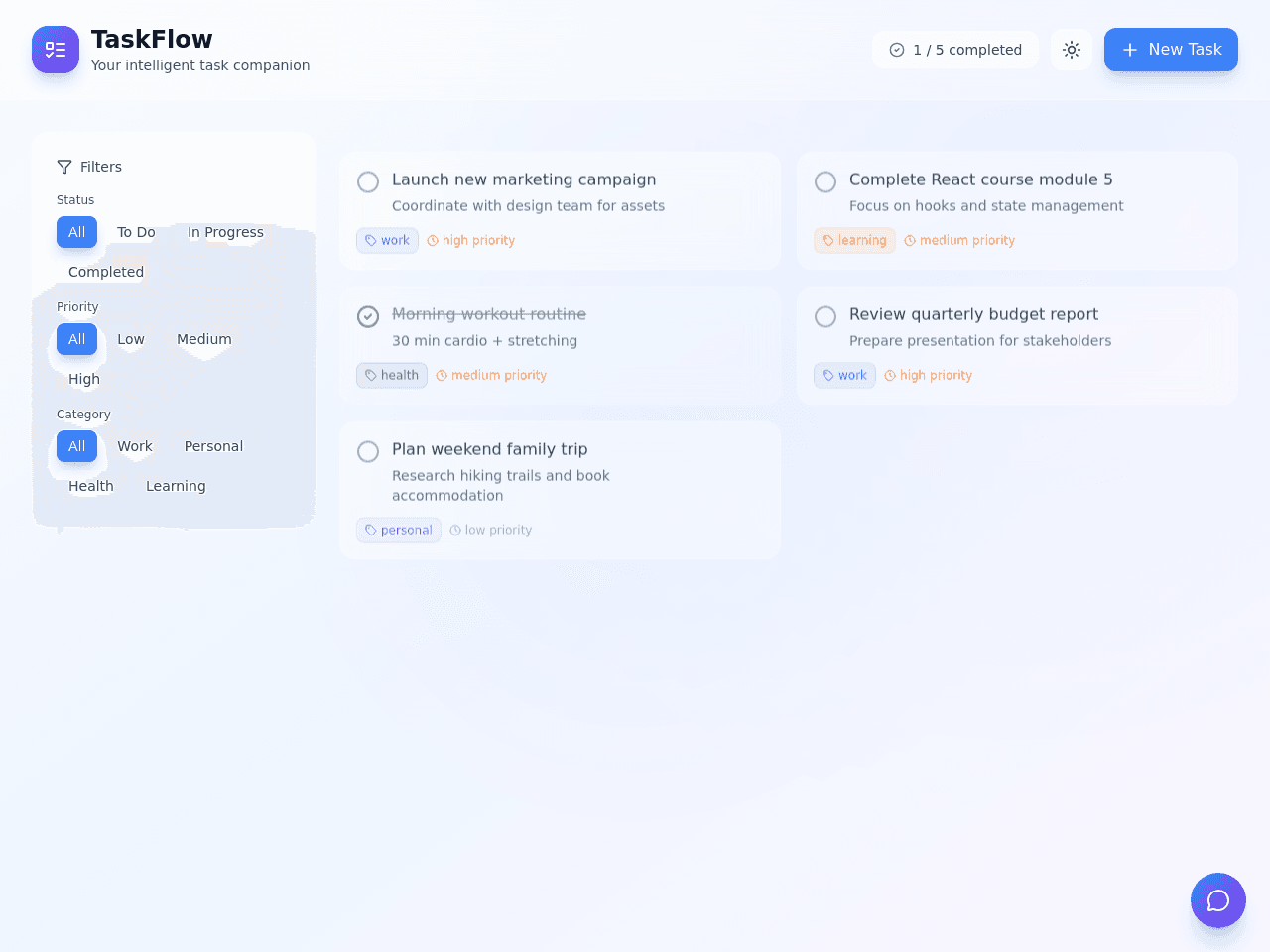Filter category by Personal
The image size is (1270, 952).
(213, 446)
